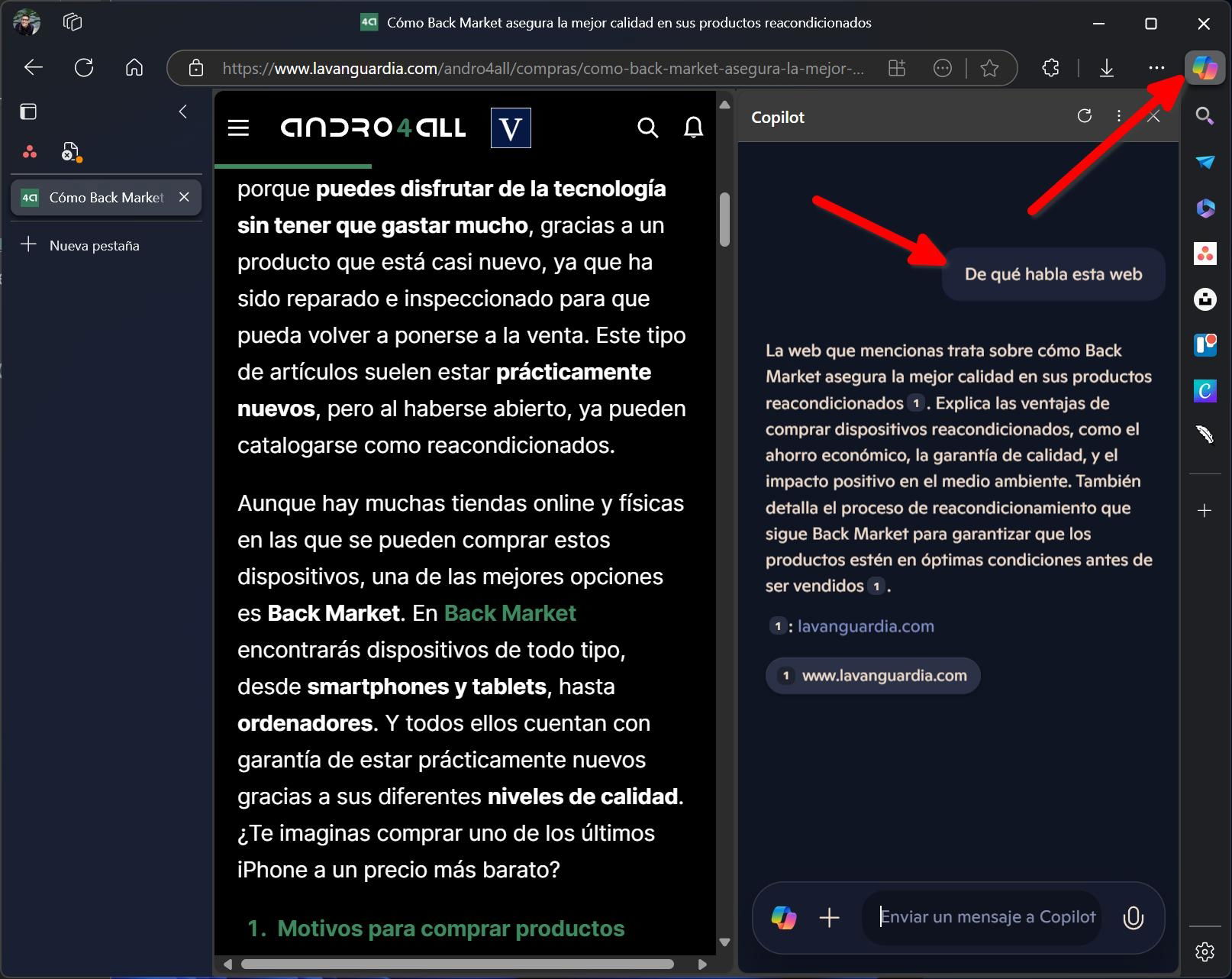Open the browser home page

pyautogui.click(x=134, y=68)
